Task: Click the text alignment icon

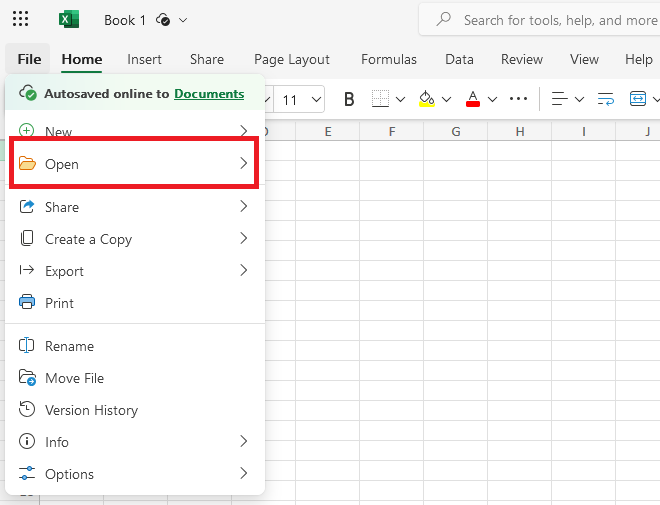Action: pyautogui.click(x=559, y=99)
